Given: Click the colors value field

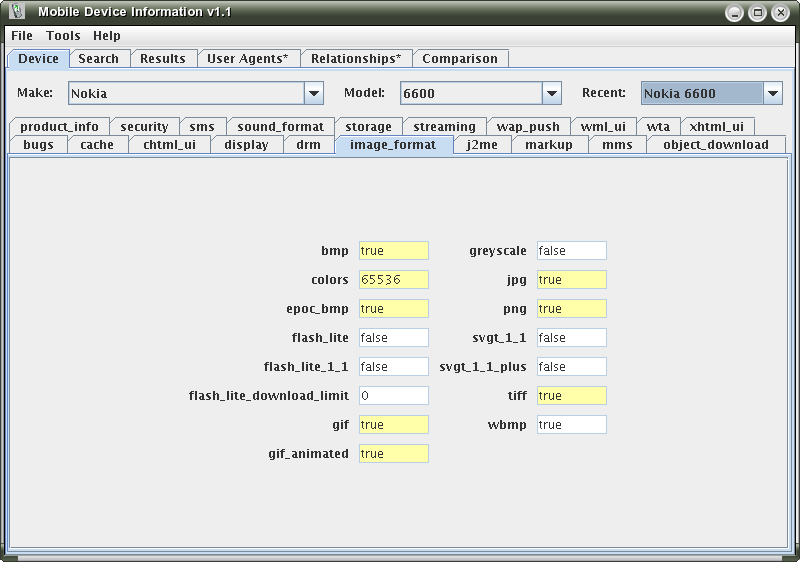Looking at the screenshot, I should click(393, 280).
